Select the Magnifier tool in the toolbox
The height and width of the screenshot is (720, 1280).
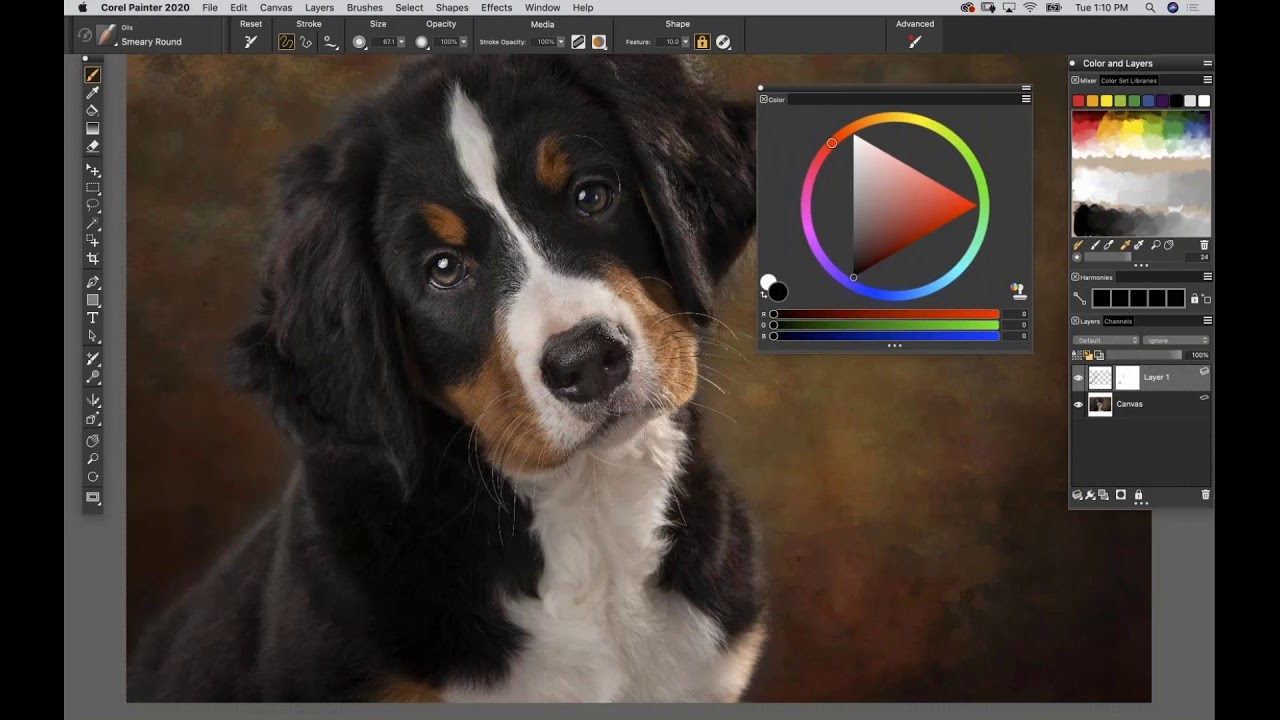[93, 459]
